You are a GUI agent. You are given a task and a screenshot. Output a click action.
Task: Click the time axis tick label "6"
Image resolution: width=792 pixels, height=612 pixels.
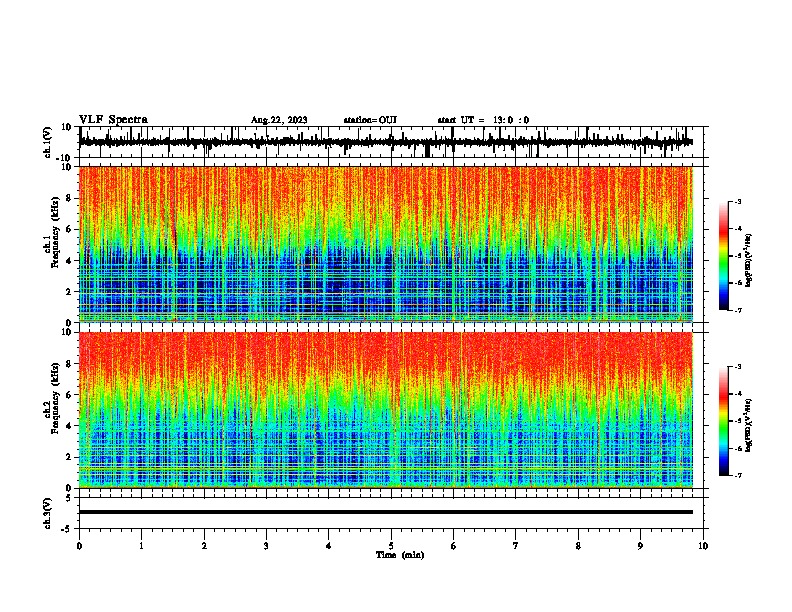point(454,546)
